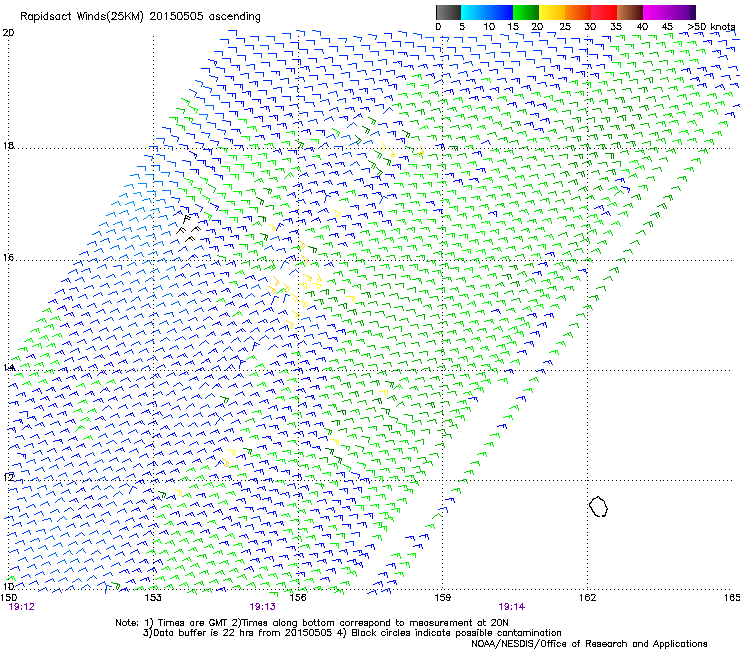This screenshot has width=740, height=650.
Task: Click the longitude label '156'
Action: pyautogui.click(x=298, y=598)
